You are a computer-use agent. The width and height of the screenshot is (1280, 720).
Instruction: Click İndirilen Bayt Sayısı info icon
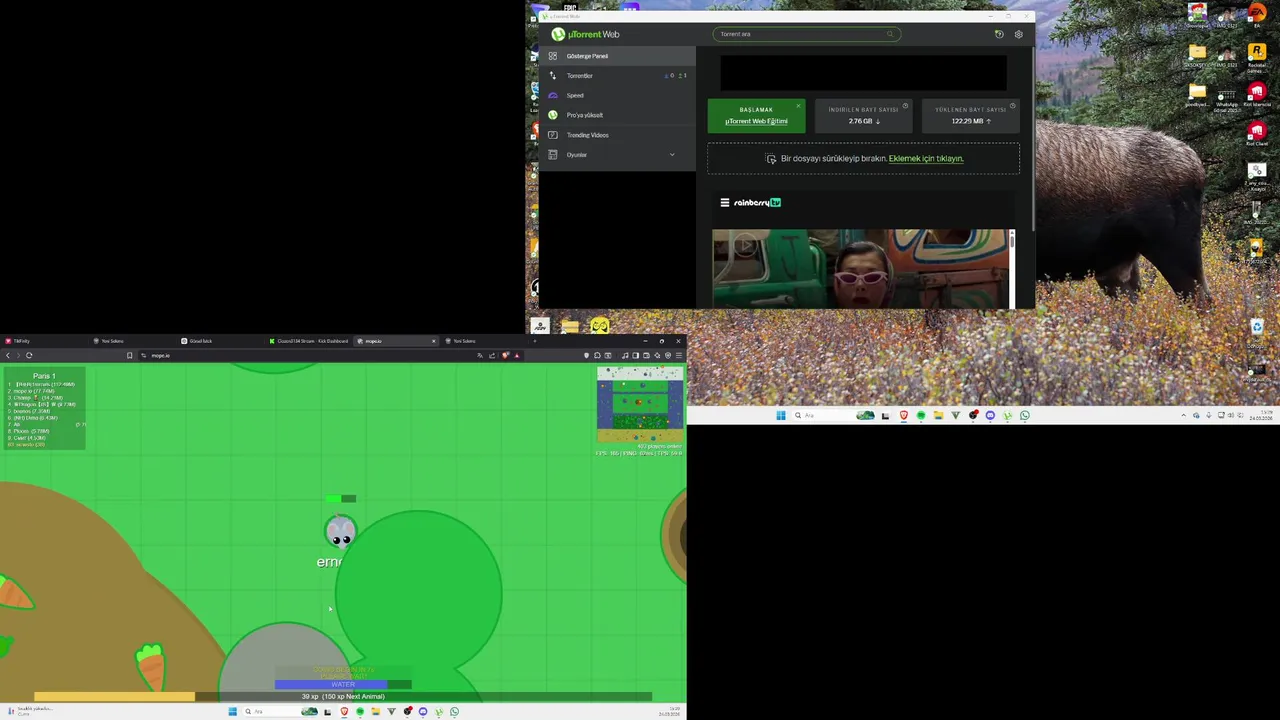coord(905,105)
